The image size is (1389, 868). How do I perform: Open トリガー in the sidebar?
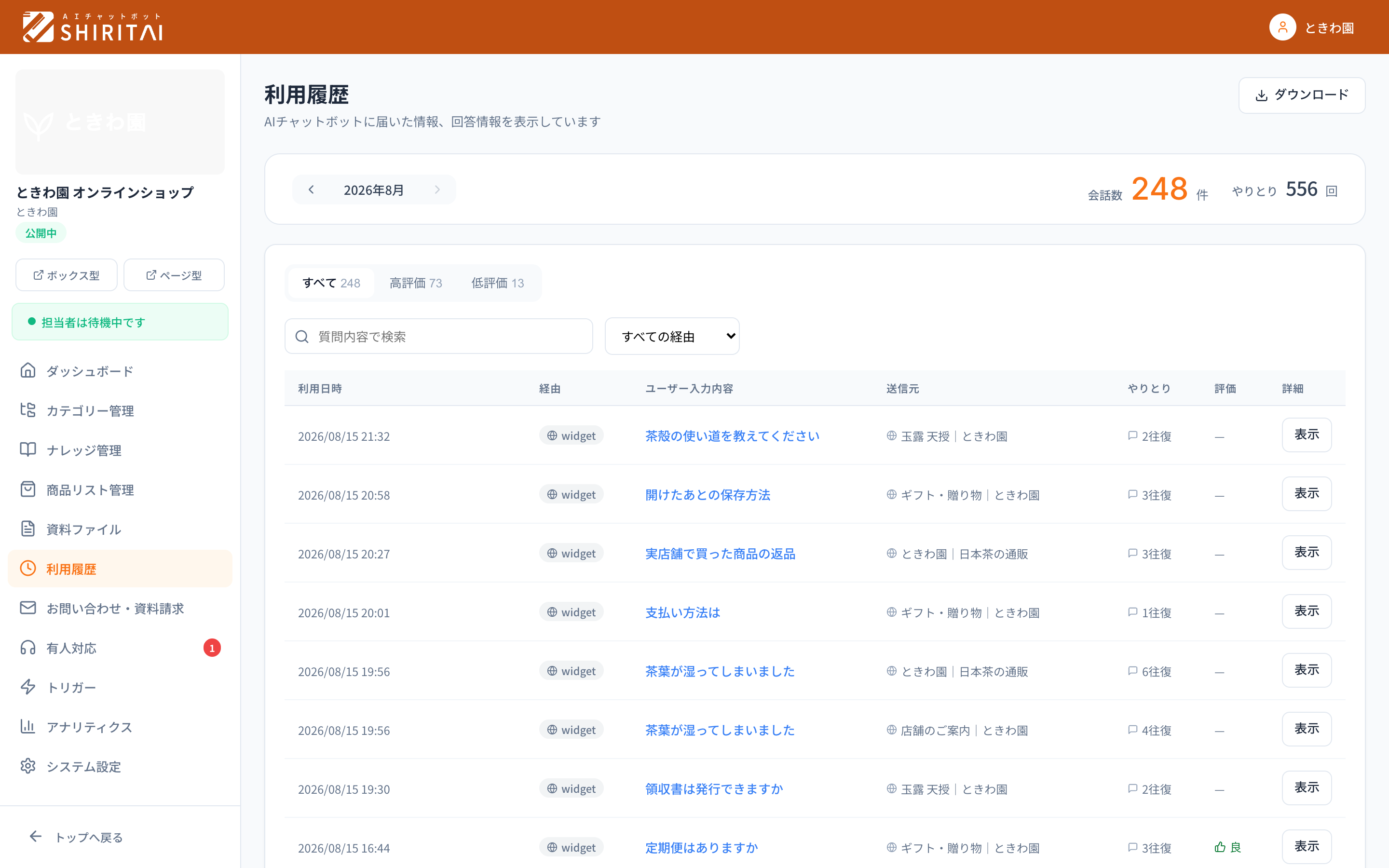pyautogui.click(x=120, y=687)
